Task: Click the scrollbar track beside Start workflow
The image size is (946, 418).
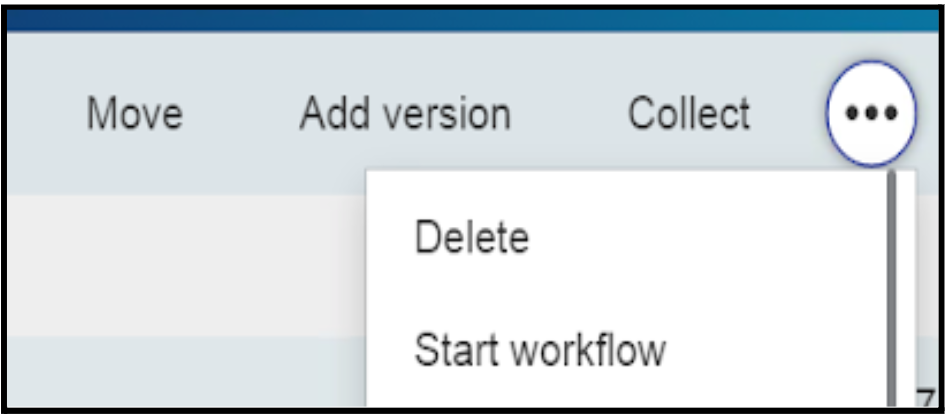Action: pos(890,352)
